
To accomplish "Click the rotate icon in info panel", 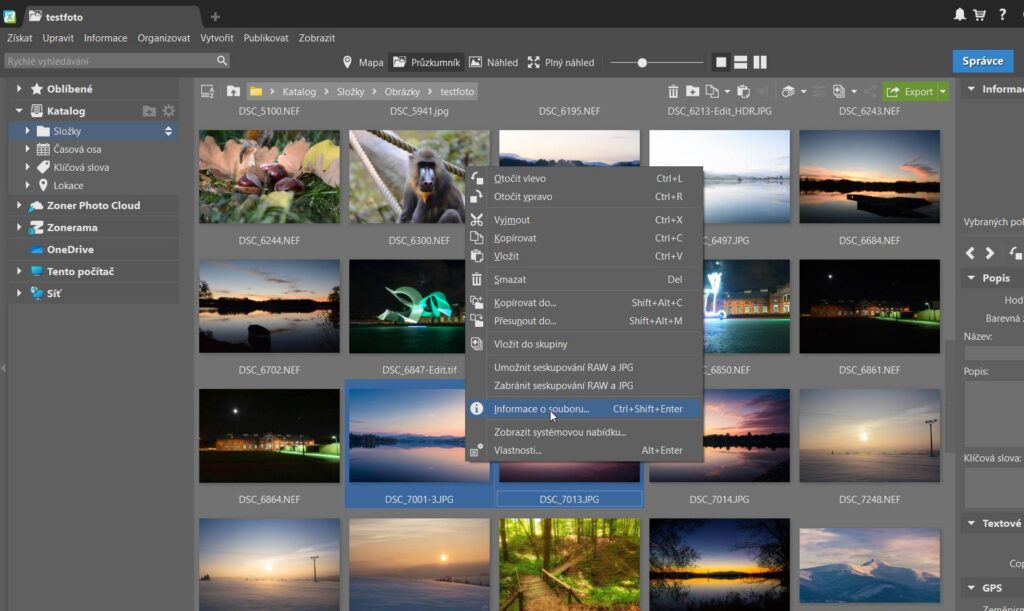I will coord(1015,253).
